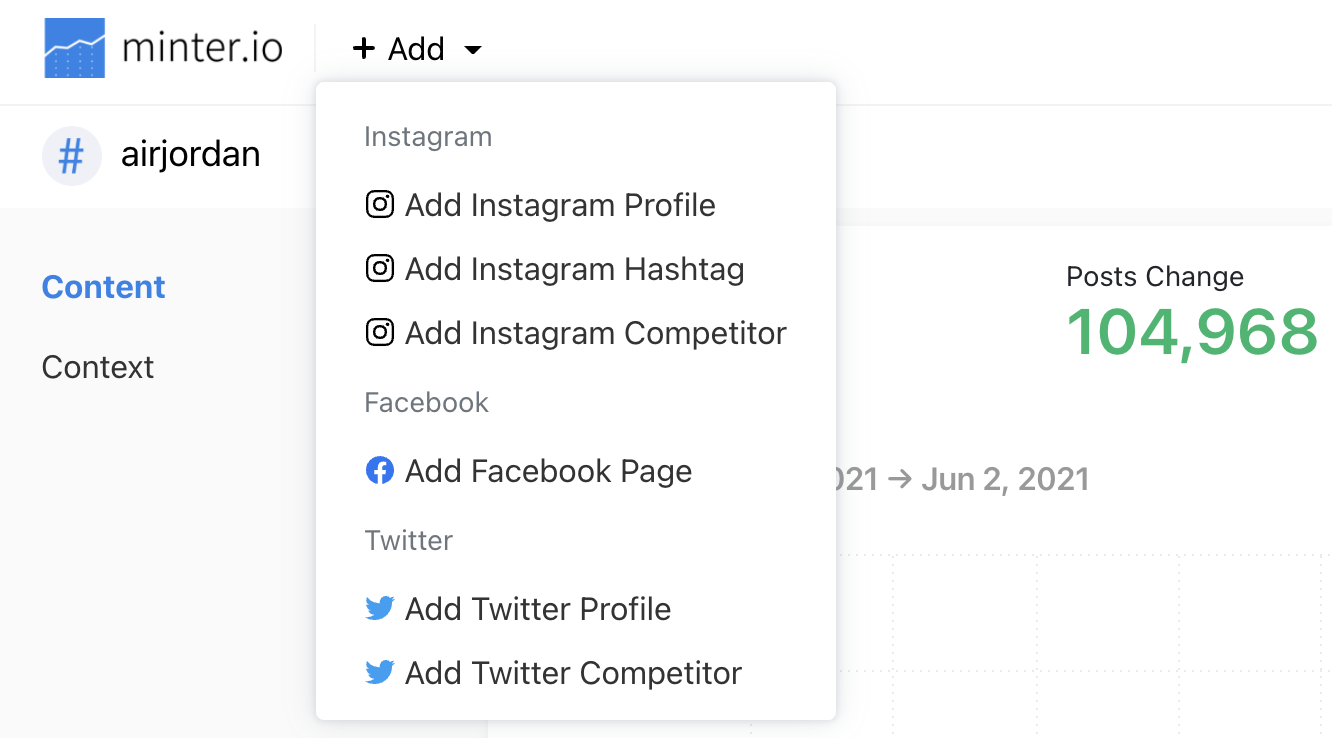
Task: Choose Add Twitter Profile from the dropdown
Action: click(537, 609)
